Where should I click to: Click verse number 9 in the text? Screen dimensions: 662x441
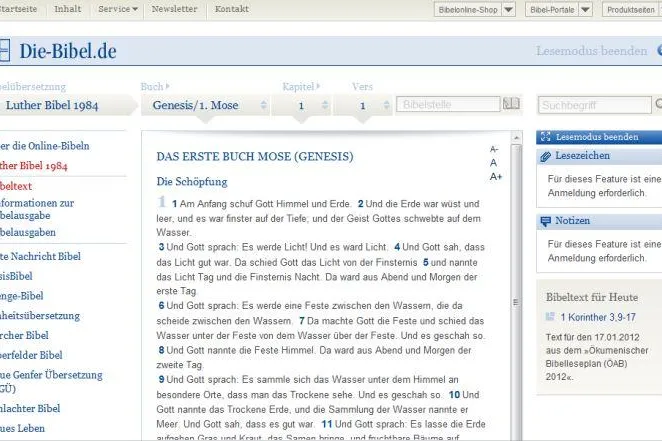click(x=161, y=379)
